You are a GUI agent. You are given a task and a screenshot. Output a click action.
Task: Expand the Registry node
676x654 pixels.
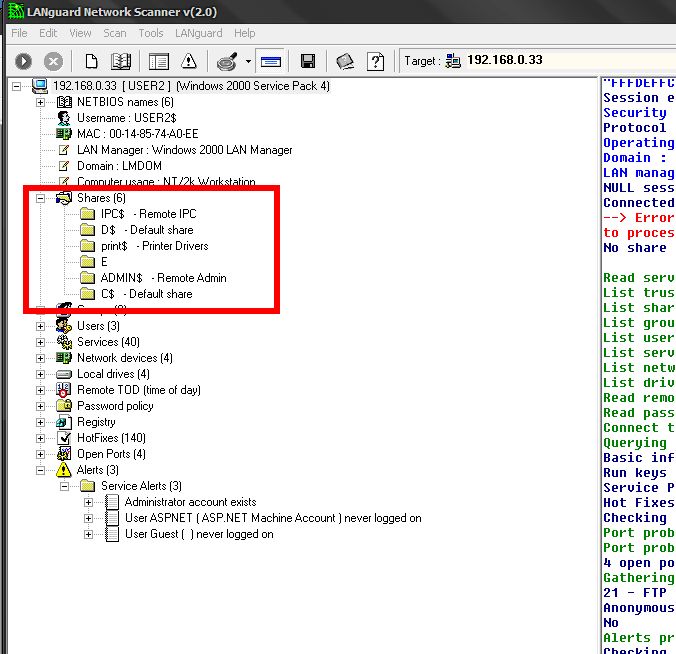41,422
